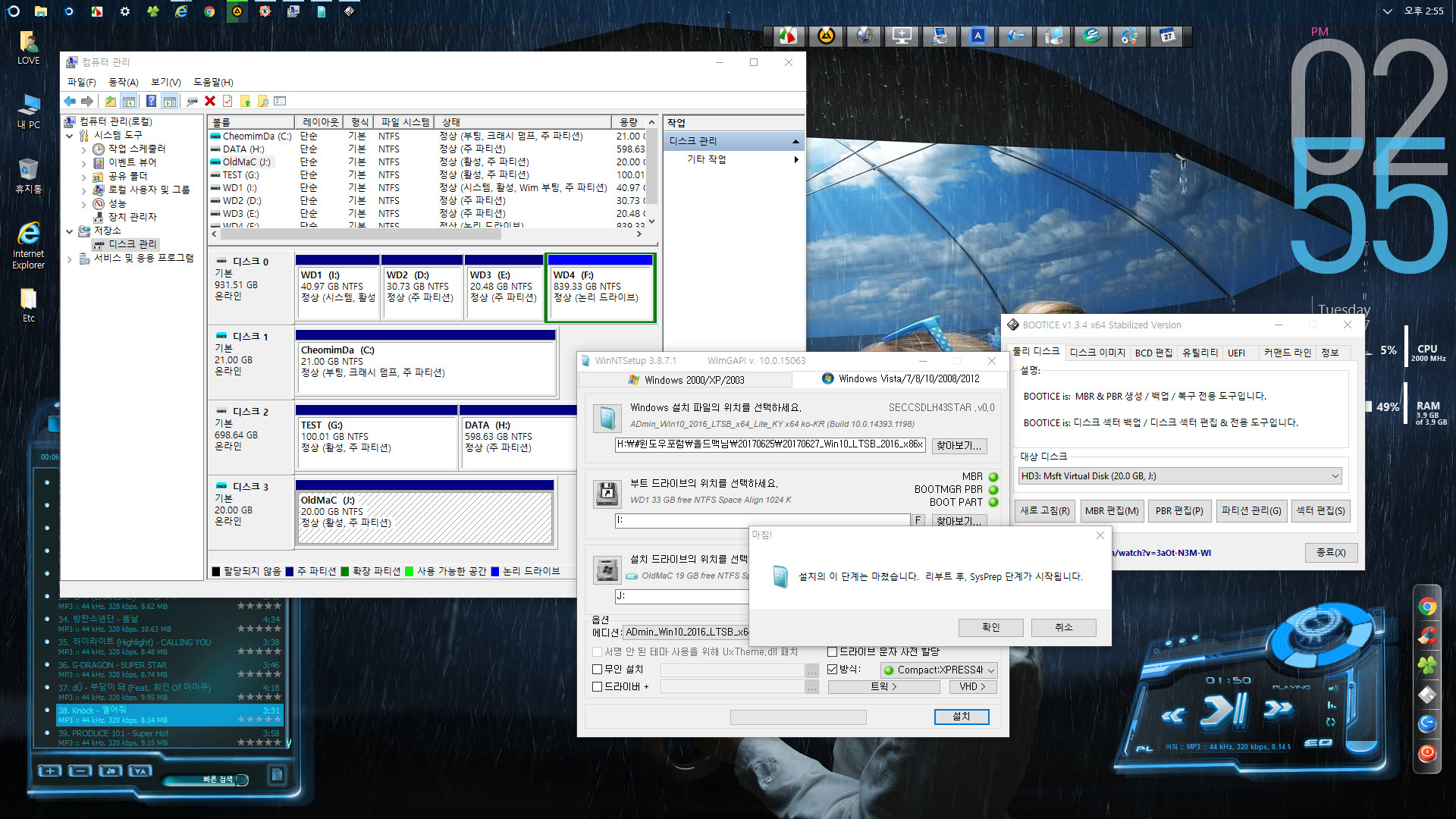This screenshot has height=819, width=1456.
Task: Click 트윅 > button in WinNTSetup
Action: (883, 686)
